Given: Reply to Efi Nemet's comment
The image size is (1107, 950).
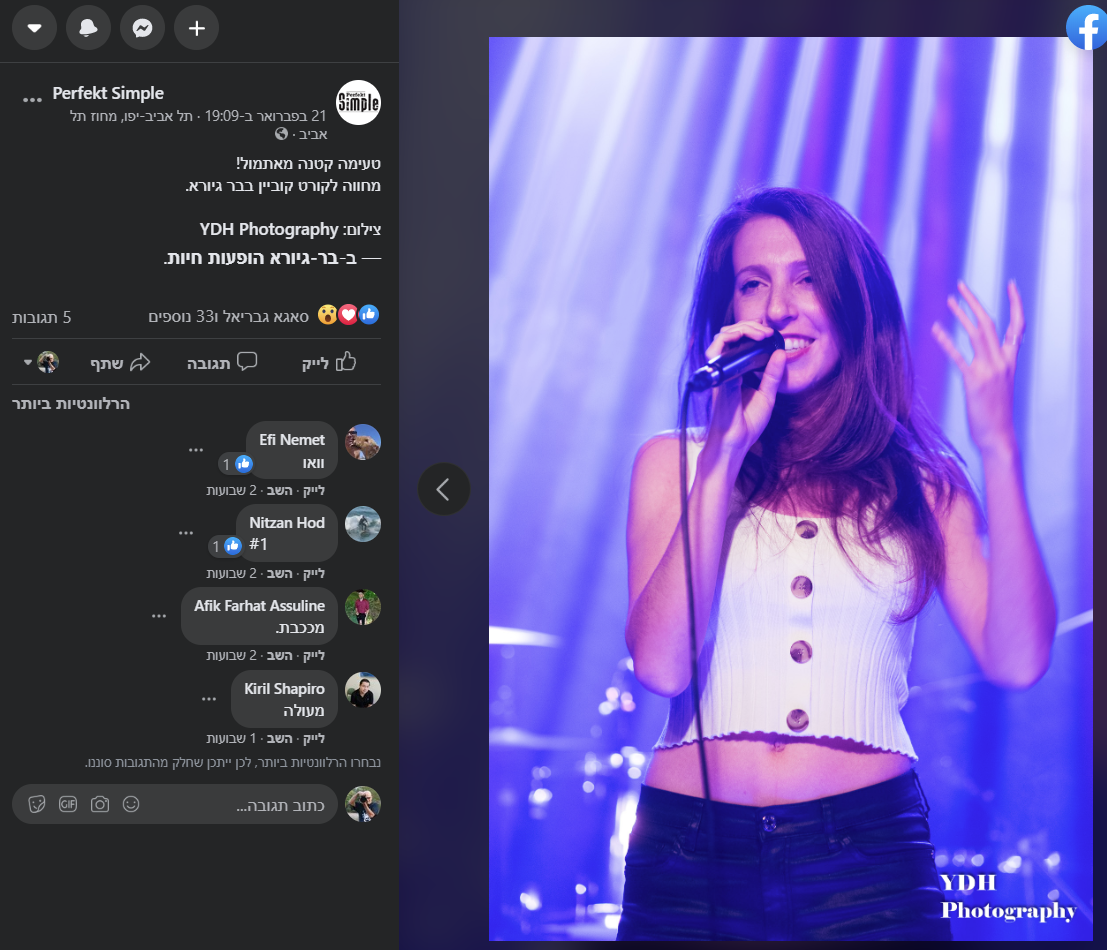Looking at the screenshot, I should [x=280, y=491].
